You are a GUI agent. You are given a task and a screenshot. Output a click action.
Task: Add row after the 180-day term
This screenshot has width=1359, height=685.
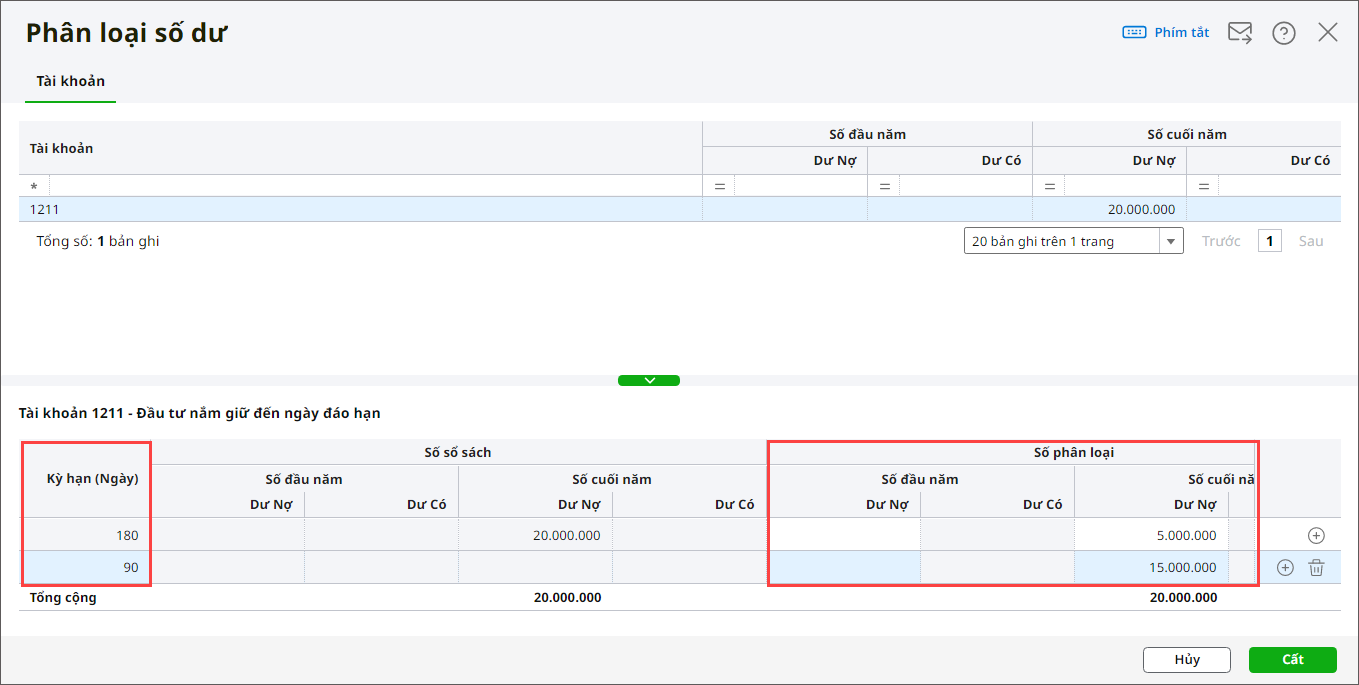click(1316, 535)
